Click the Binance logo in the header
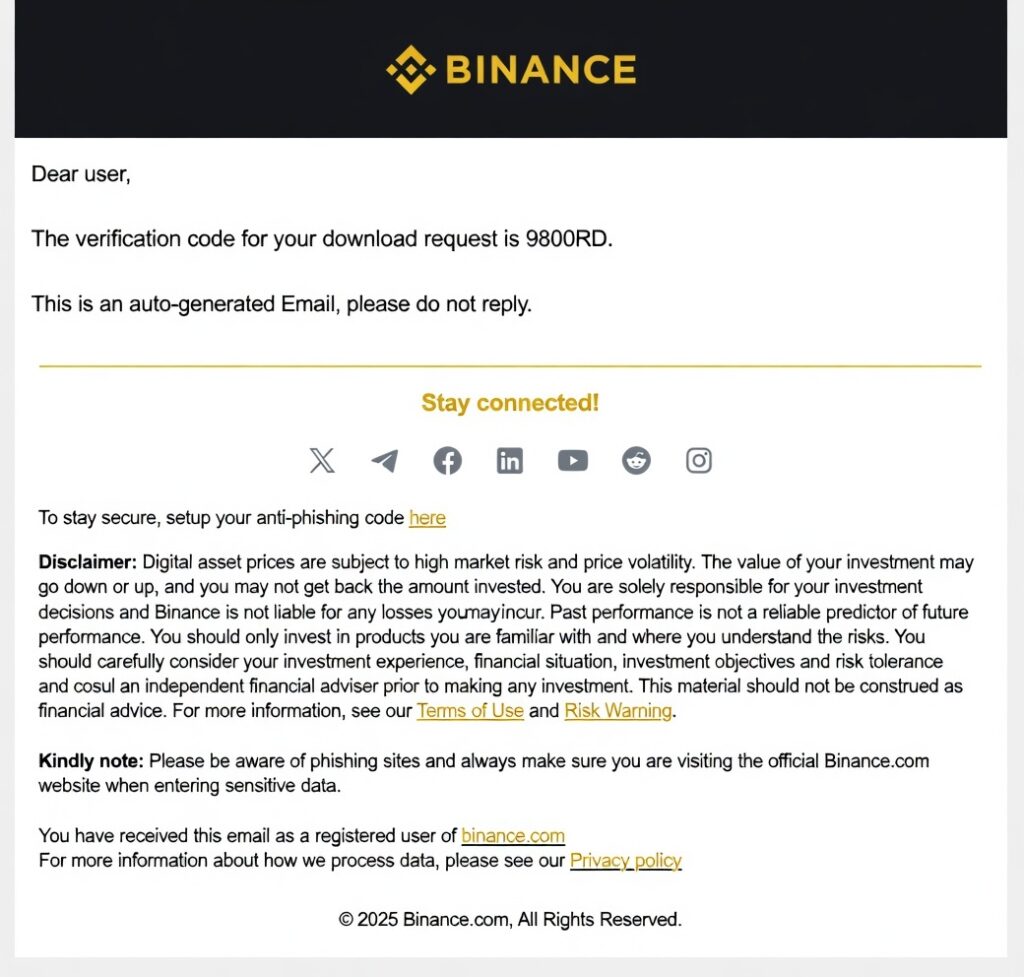The width and height of the screenshot is (1024, 977). (x=511, y=69)
